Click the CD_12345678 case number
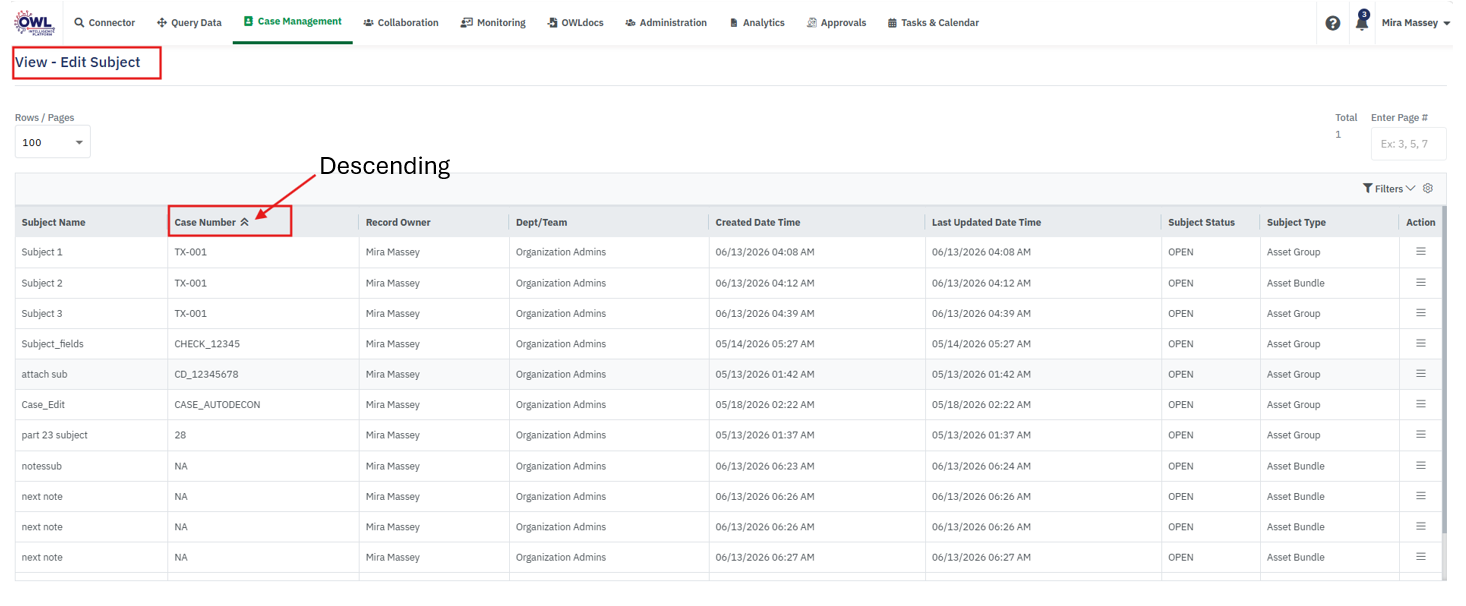 [x=206, y=374]
